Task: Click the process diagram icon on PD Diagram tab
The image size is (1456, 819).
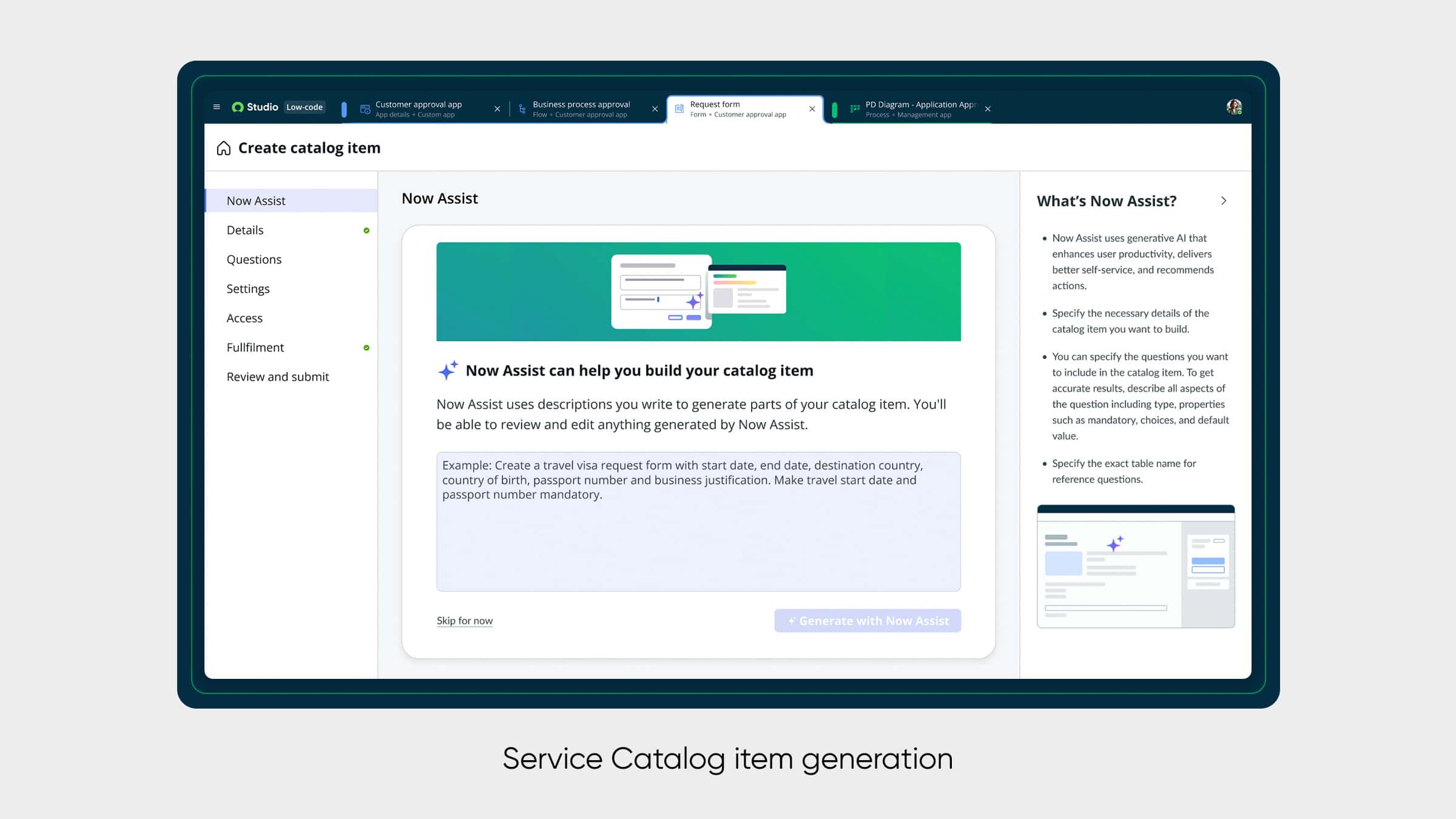Action: click(x=855, y=109)
